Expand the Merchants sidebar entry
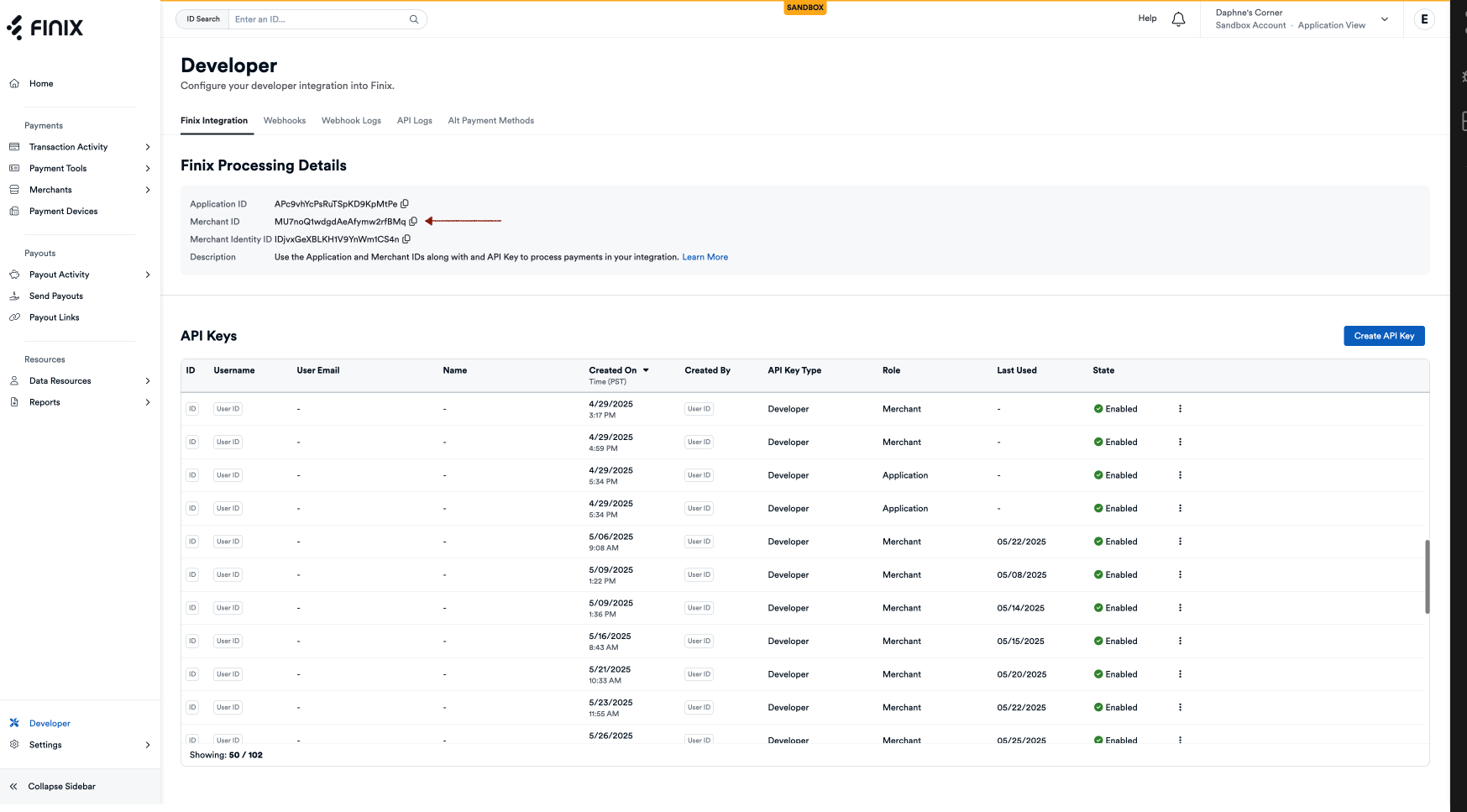Image resolution: width=1467 pixels, height=812 pixels. click(x=148, y=189)
